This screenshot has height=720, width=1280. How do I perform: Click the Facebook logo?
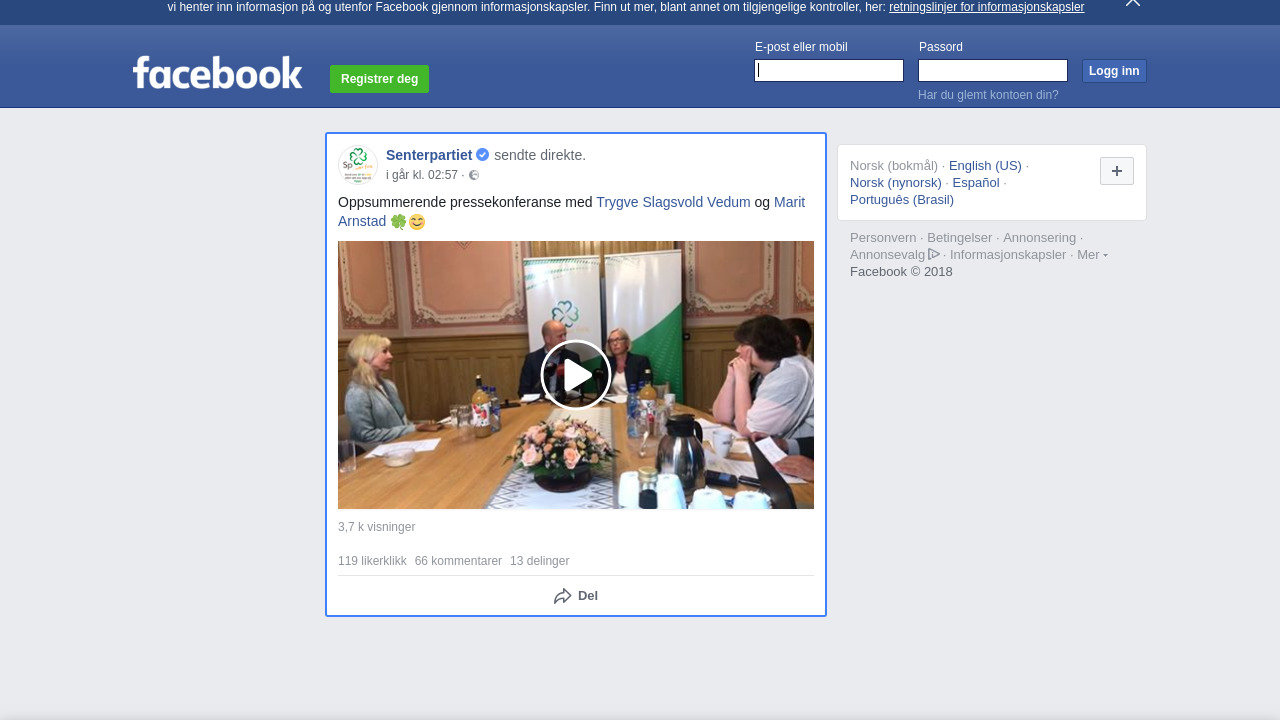click(217, 73)
